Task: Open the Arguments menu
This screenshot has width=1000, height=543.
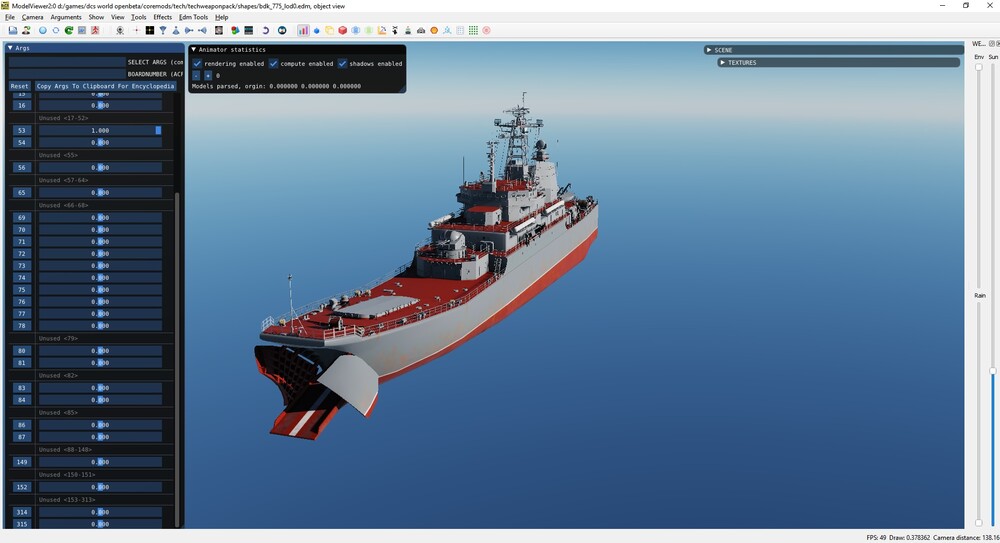Action: (x=66, y=17)
